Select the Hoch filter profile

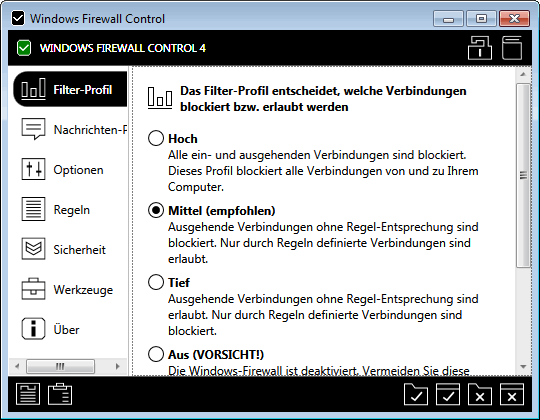pyautogui.click(x=156, y=138)
